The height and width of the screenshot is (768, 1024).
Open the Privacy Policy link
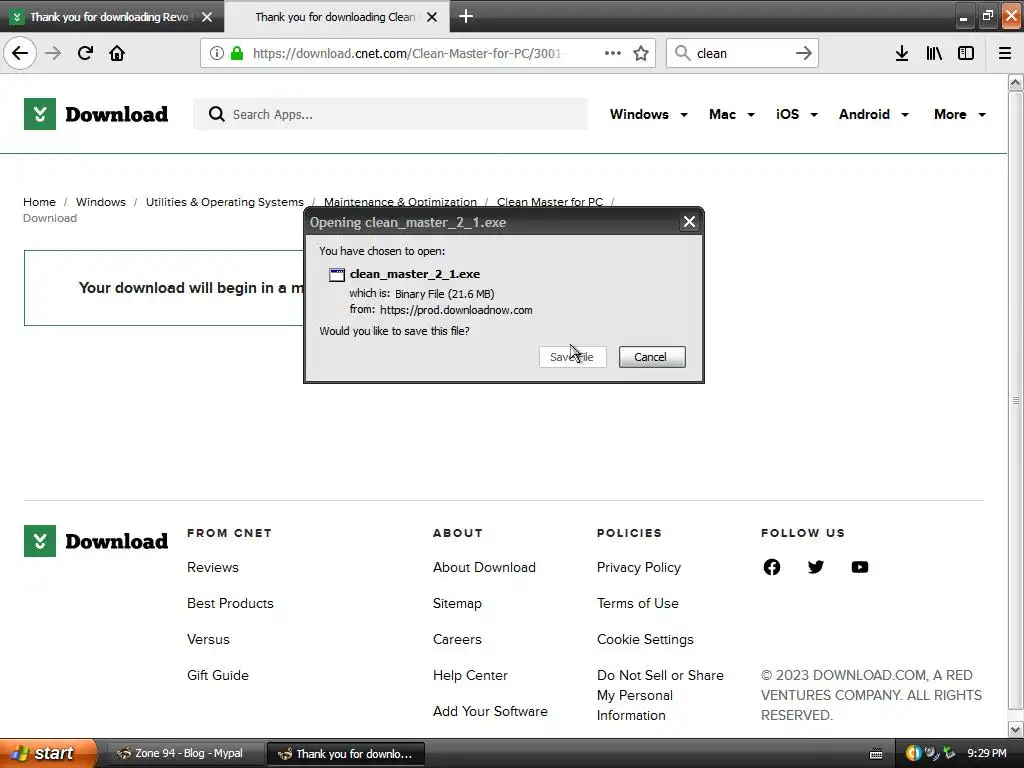[639, 568]
